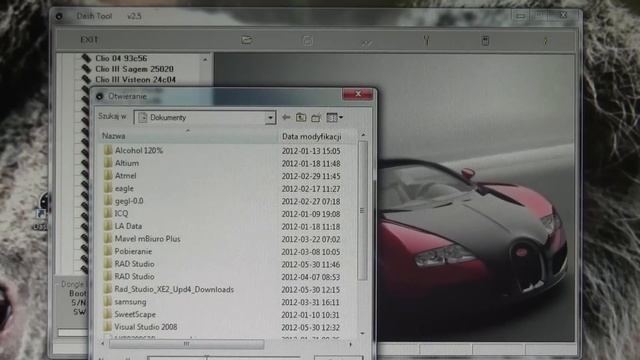Select the Visual Studio 2008 folder
Screen dimensions: 640x360
pos(146,327)
